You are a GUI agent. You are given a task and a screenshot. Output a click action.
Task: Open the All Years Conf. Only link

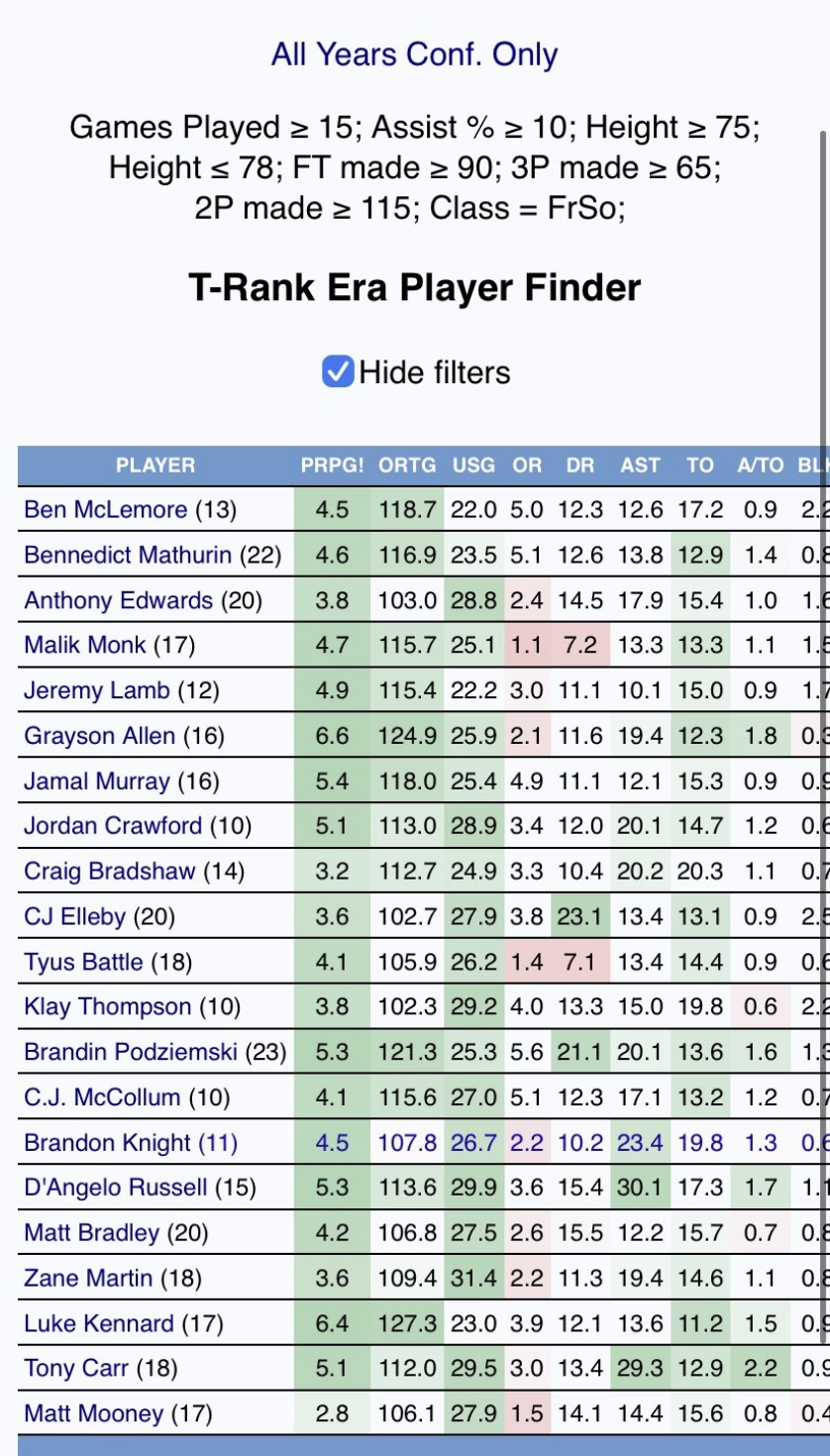[414, 54]
